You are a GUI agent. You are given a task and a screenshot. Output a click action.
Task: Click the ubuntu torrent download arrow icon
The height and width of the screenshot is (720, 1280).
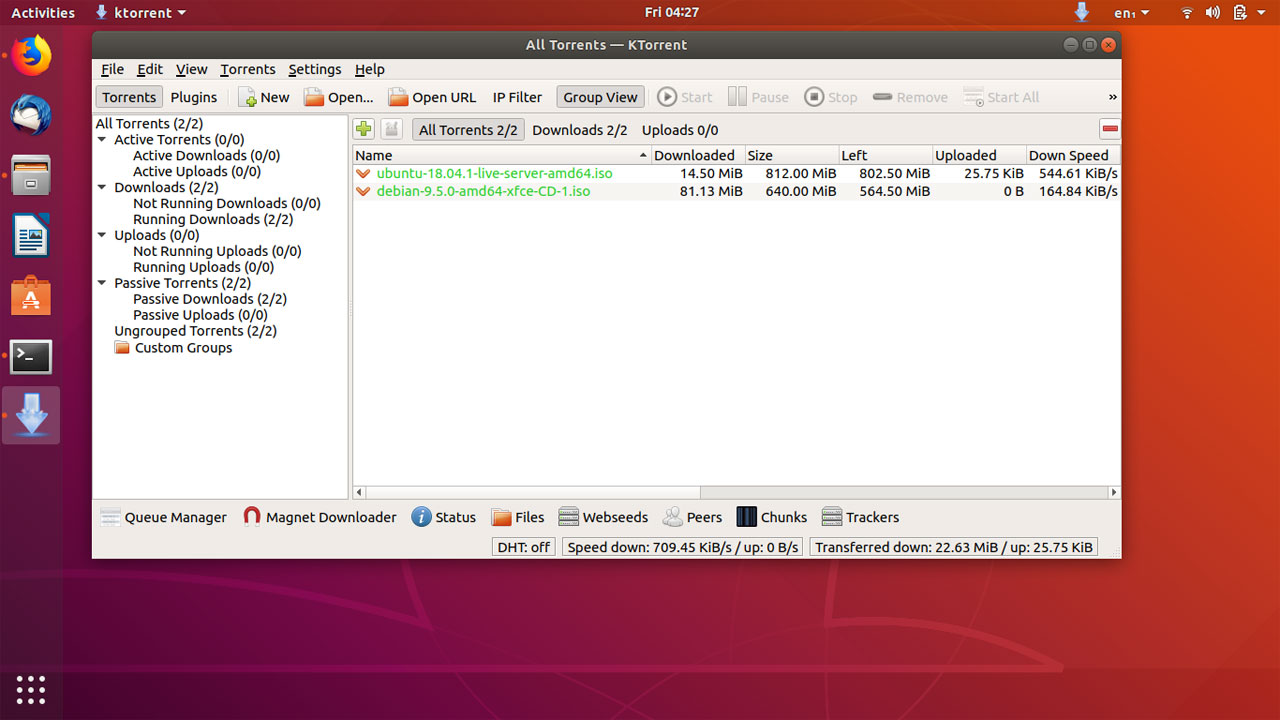(363, 173)
